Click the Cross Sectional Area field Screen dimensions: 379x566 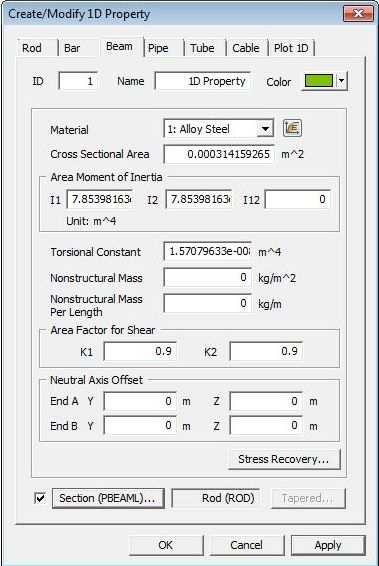(x=218, y=154)
